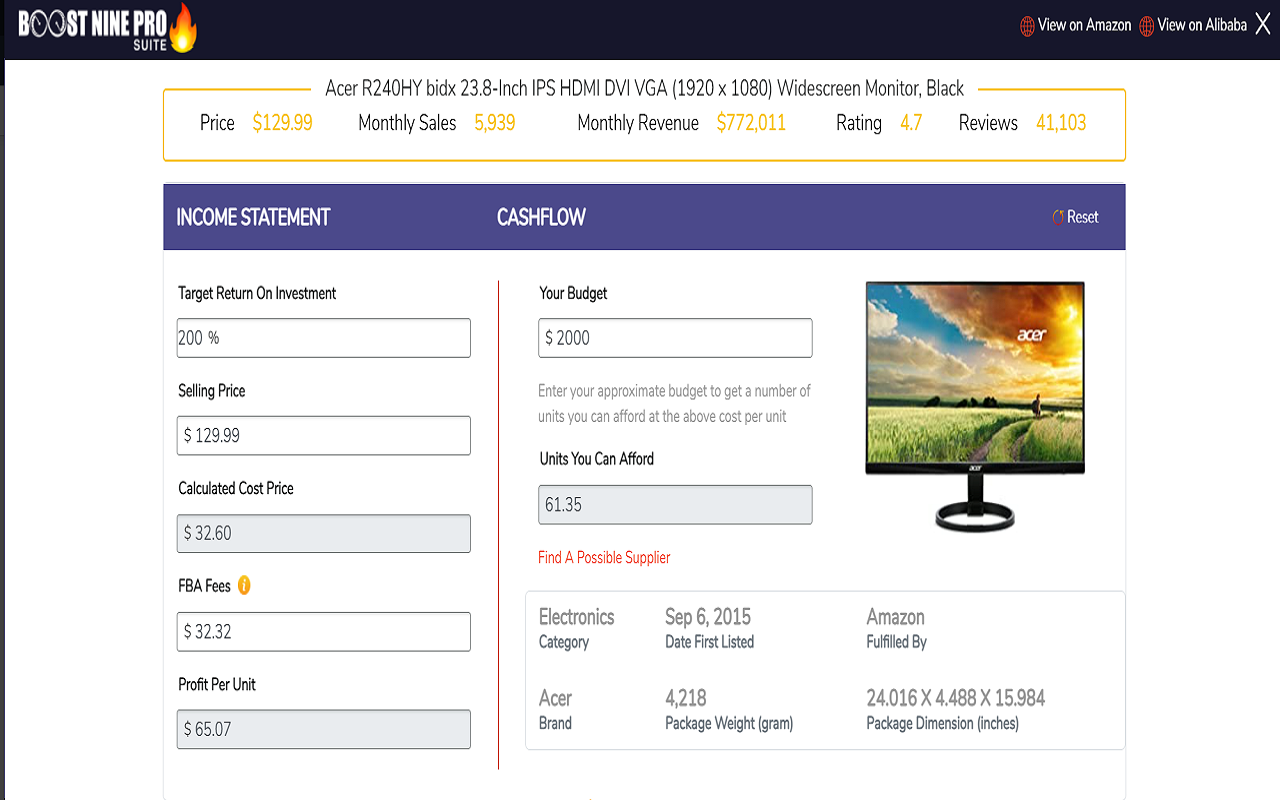This screenshot has height=800, width=1280.
Task: Click the 5,939 monthly sales value
Action: (x=495, y=123)
